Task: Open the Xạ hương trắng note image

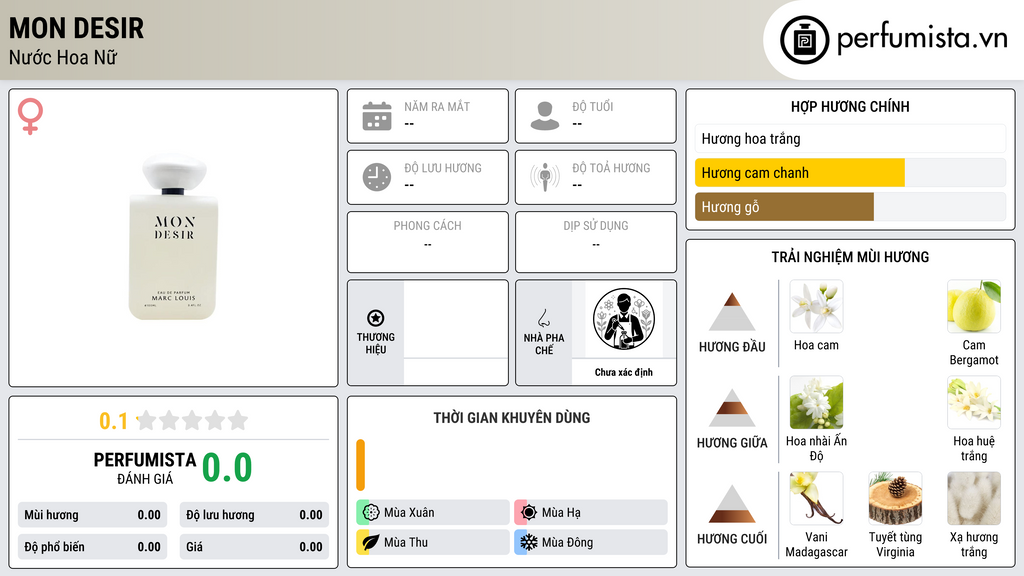Action: [x=974, y=498]
